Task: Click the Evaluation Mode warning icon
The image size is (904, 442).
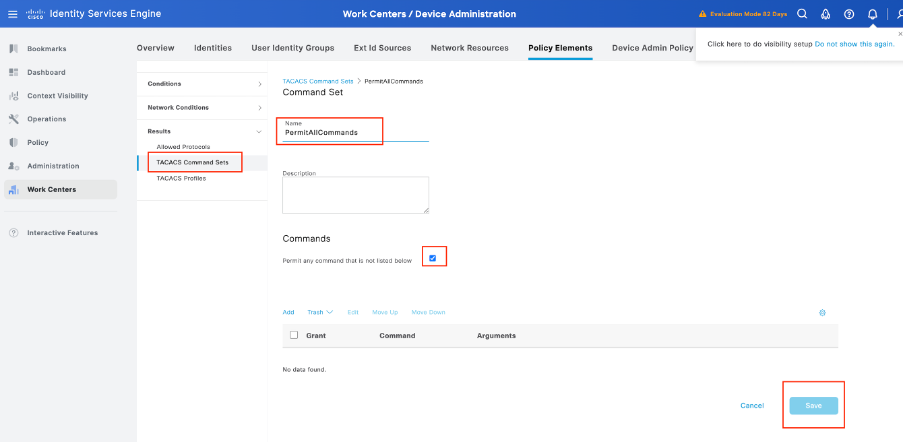Action: [702, 14]
